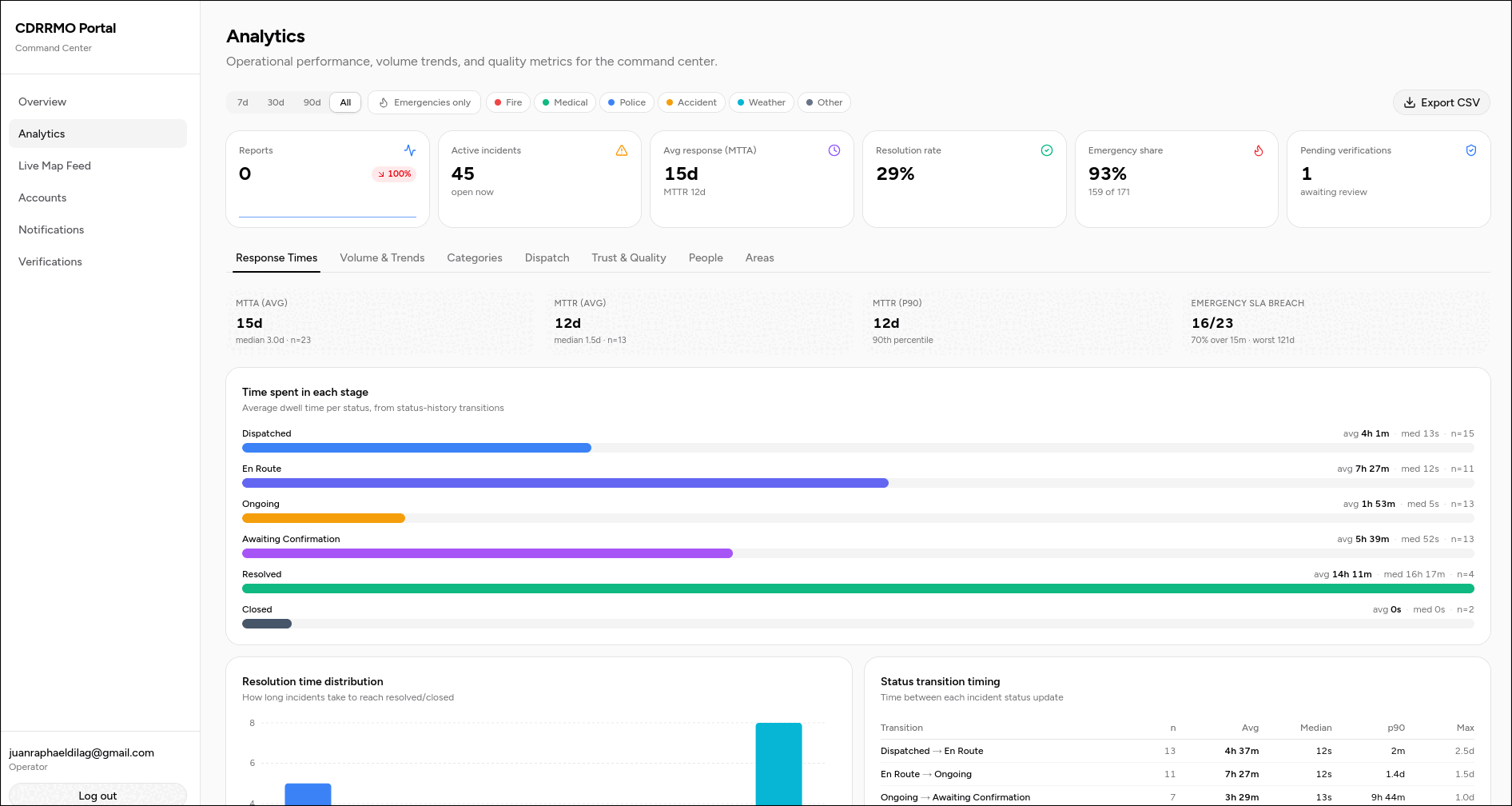Click the Reports pulse icon

click(410, 150)
